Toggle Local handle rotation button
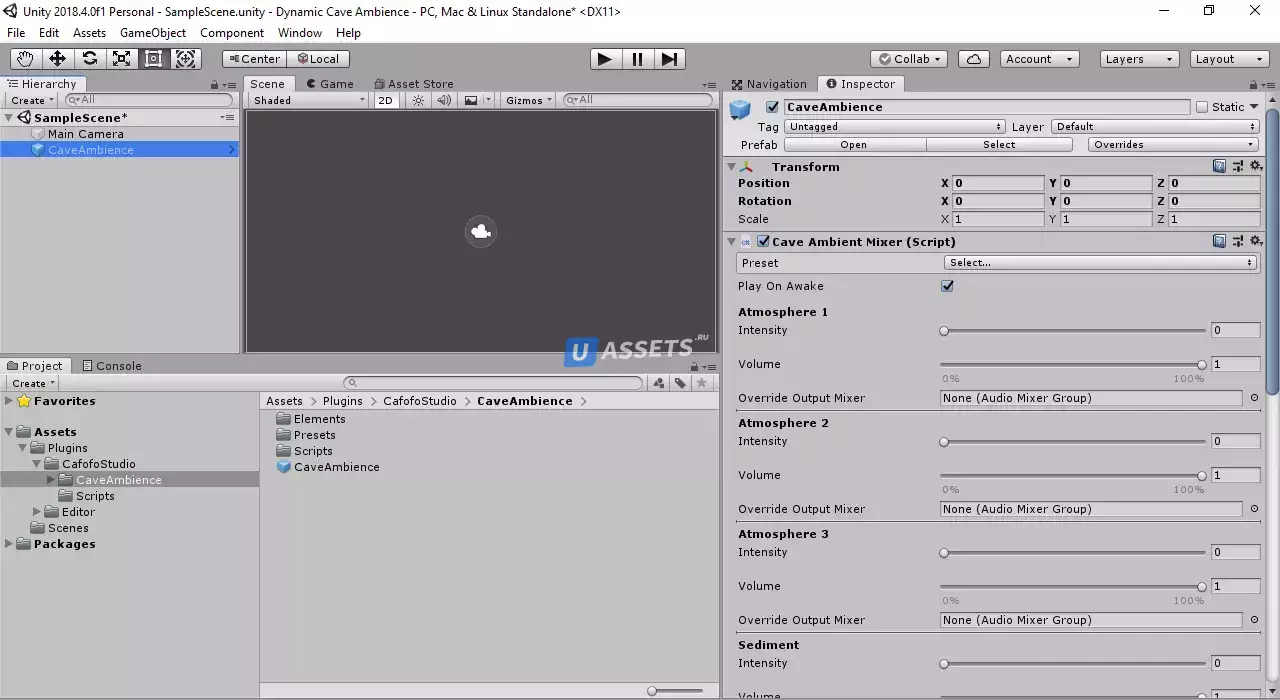The image size is (1280, 700). [318, 59]
